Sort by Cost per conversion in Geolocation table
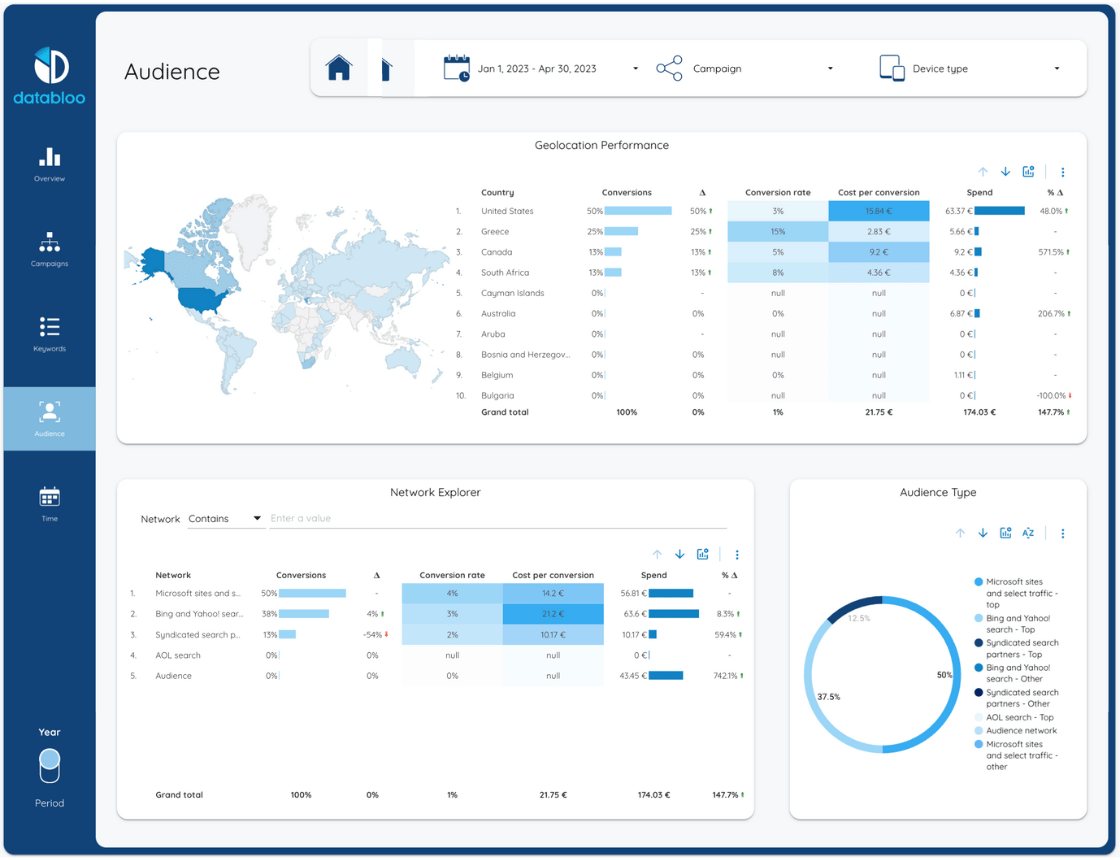 878,192
